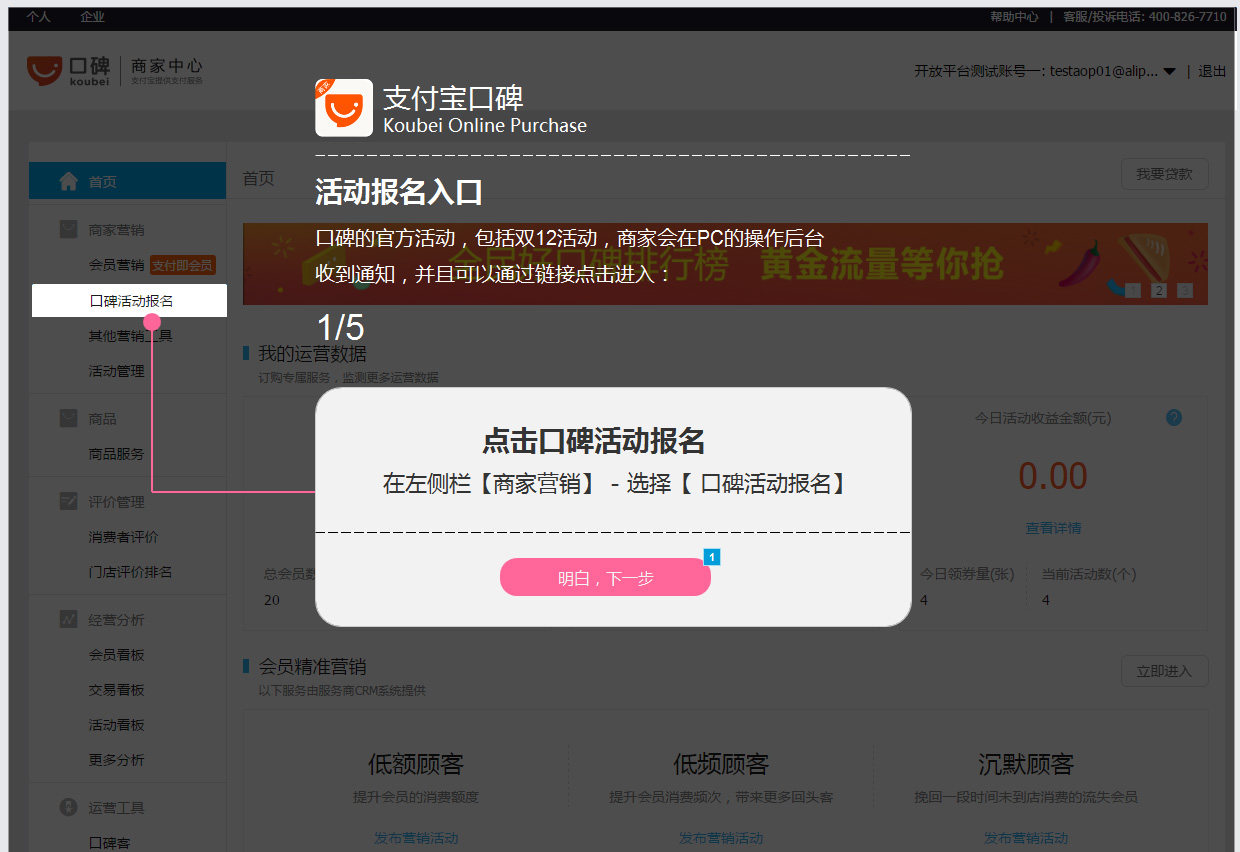The height and width of the screenshot is (852, 1240).
Task: Switch to 个人 in the top bar
Action: click(x=38, y=17)
